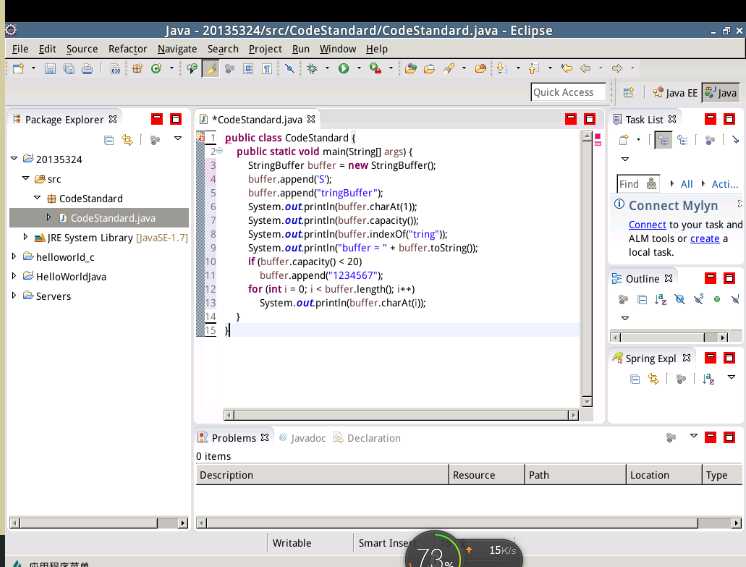Open the Refactor menu
Image resolution: width=746 pixels, height=567 pixels.
(128, 49)
